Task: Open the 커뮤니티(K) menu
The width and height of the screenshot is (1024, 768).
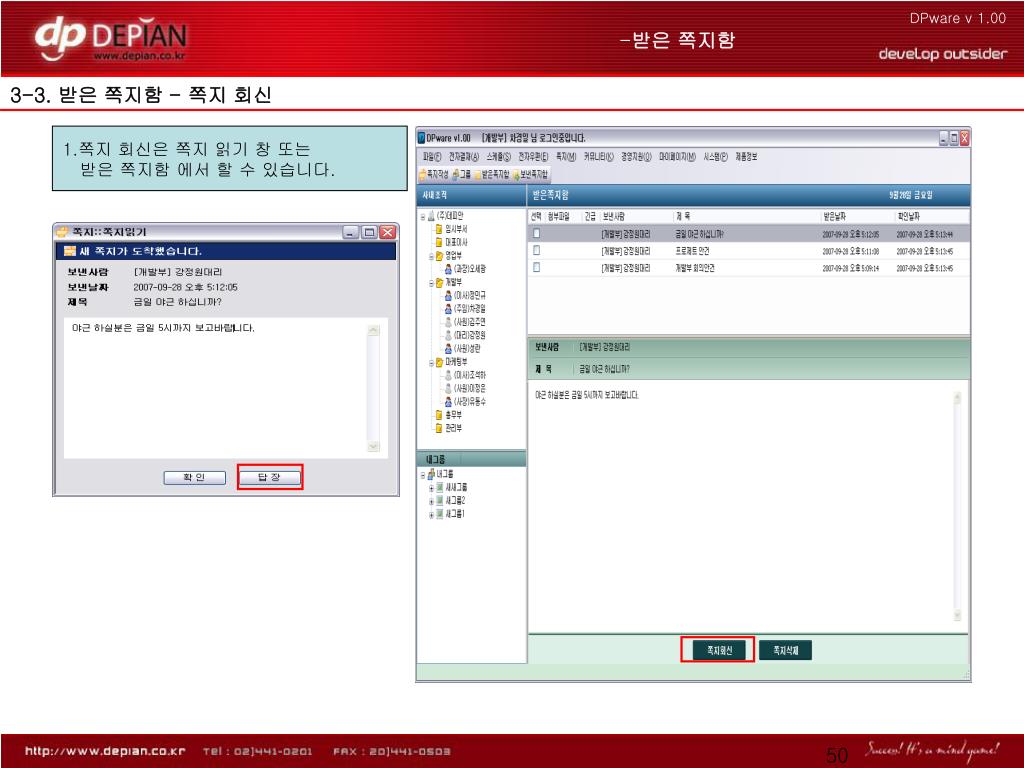Action: (x=599, y=157)
